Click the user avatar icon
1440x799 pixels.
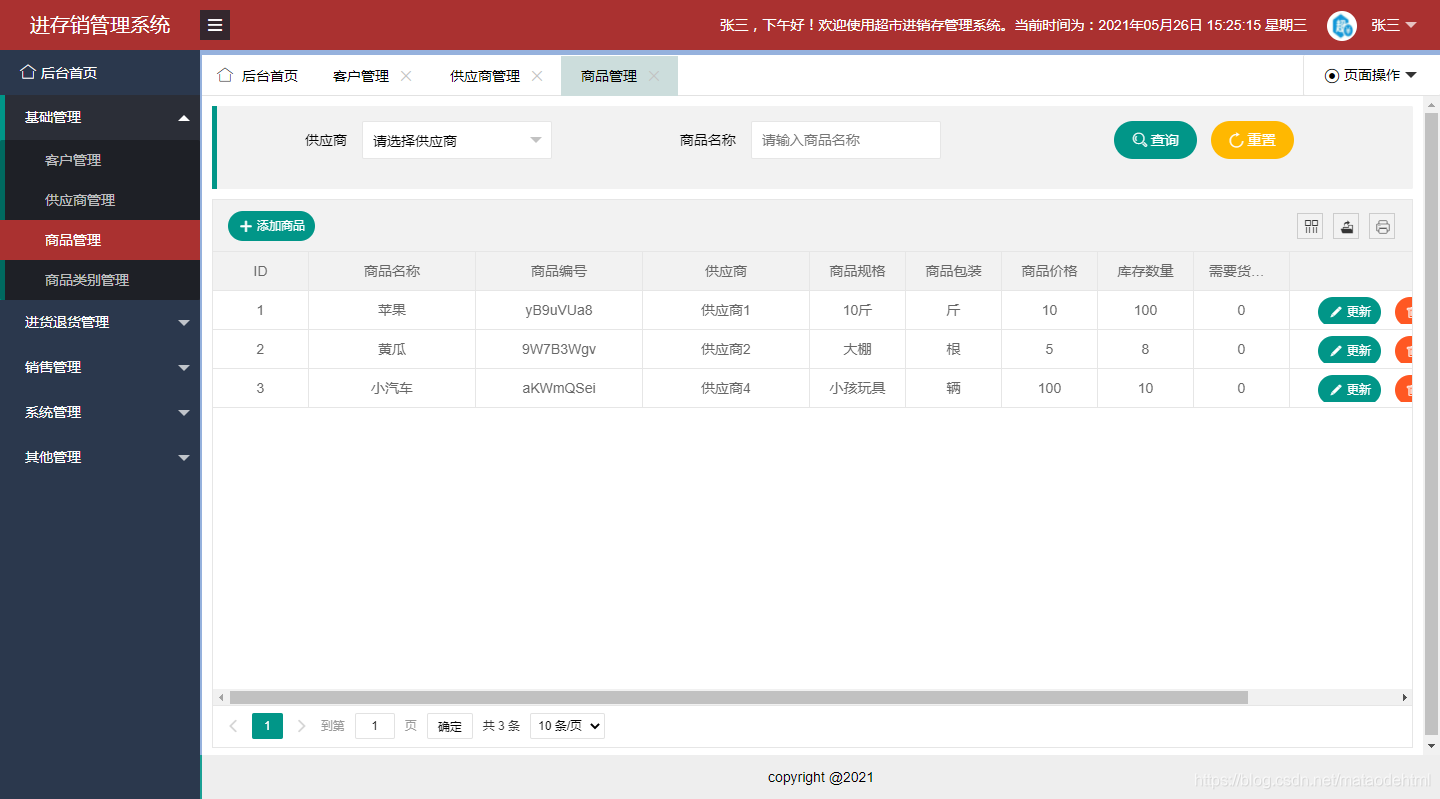(1341, 26)
